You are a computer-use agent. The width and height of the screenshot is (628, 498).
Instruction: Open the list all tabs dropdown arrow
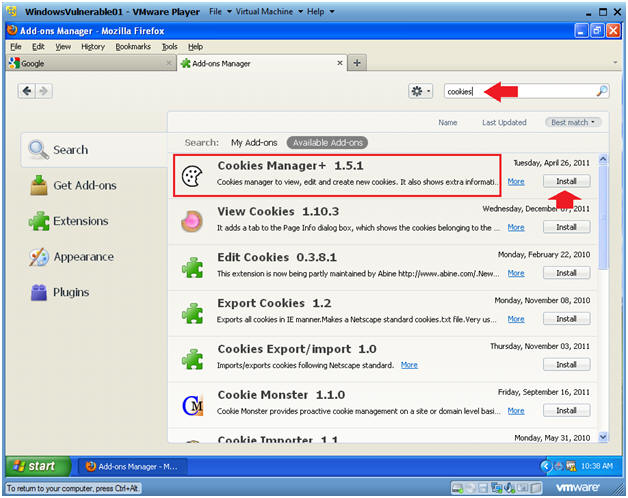tap(615, 63)
